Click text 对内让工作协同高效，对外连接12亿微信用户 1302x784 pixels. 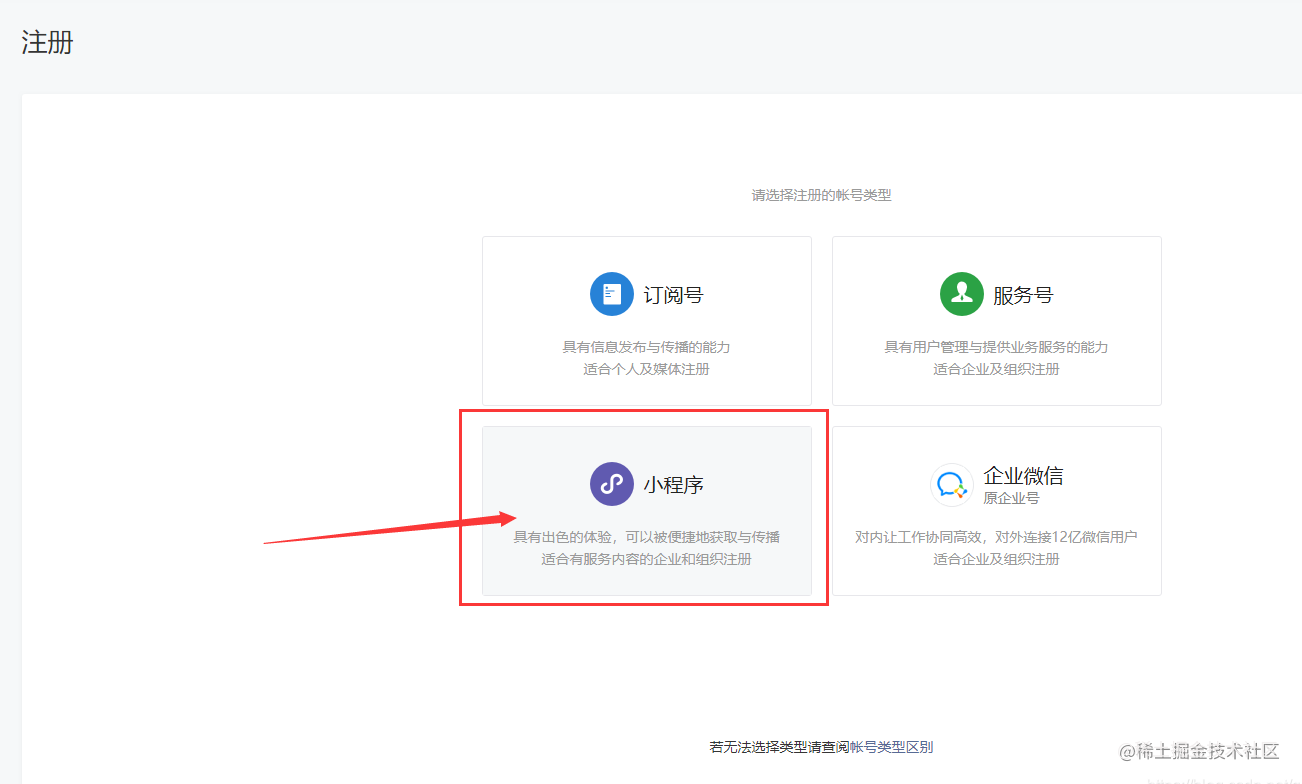click(x=996, y=537)
